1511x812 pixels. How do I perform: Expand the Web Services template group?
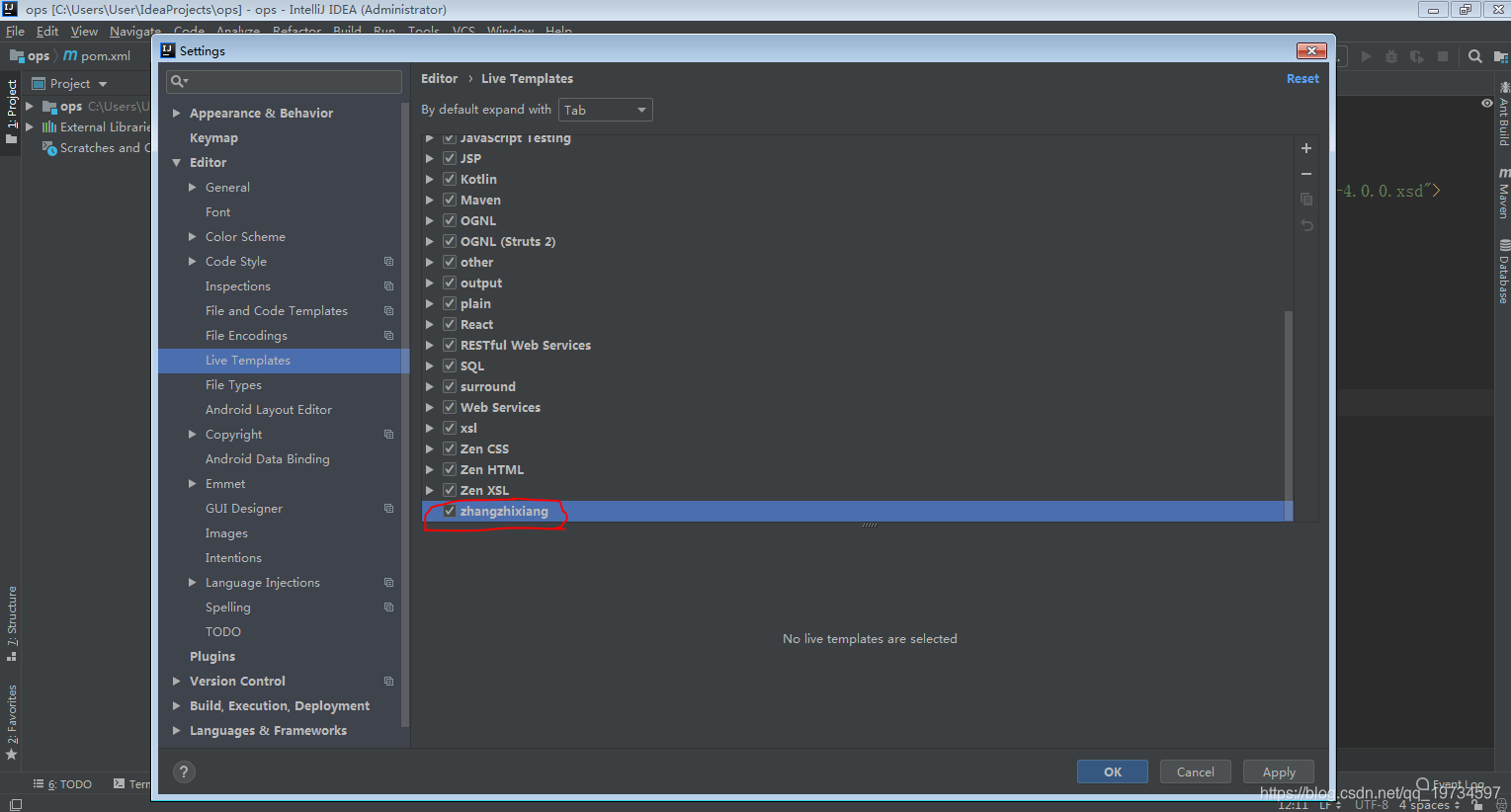pos(430,408)
